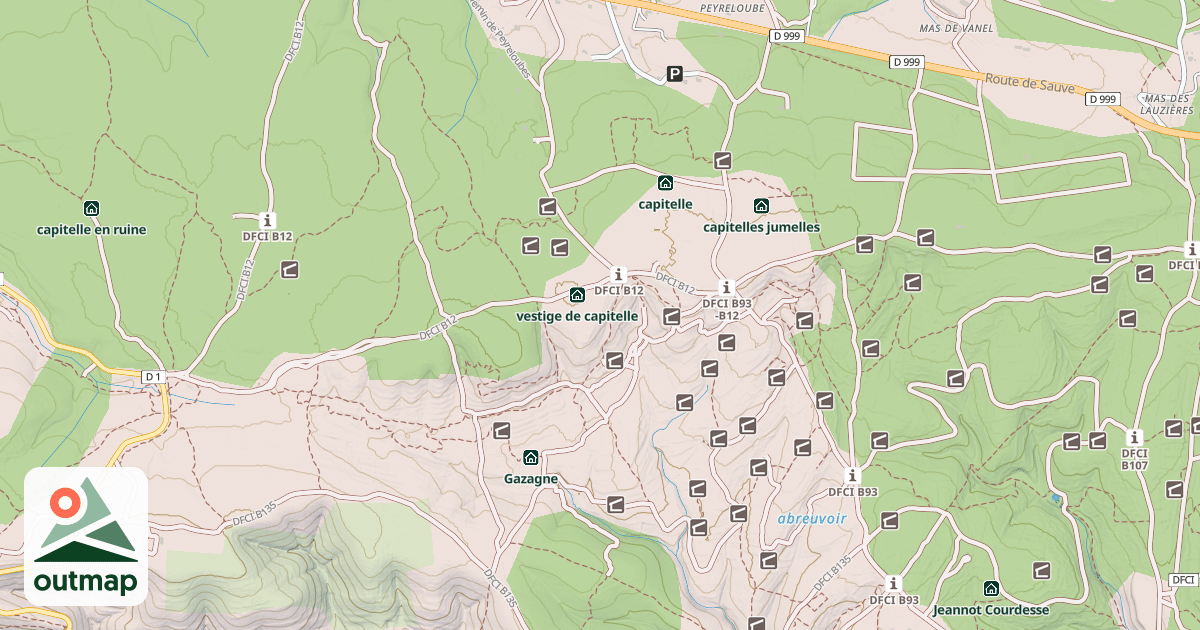Click D 999 shield beside Mas des Lauzières
1200x630 pixels.
click(1103, 99)
